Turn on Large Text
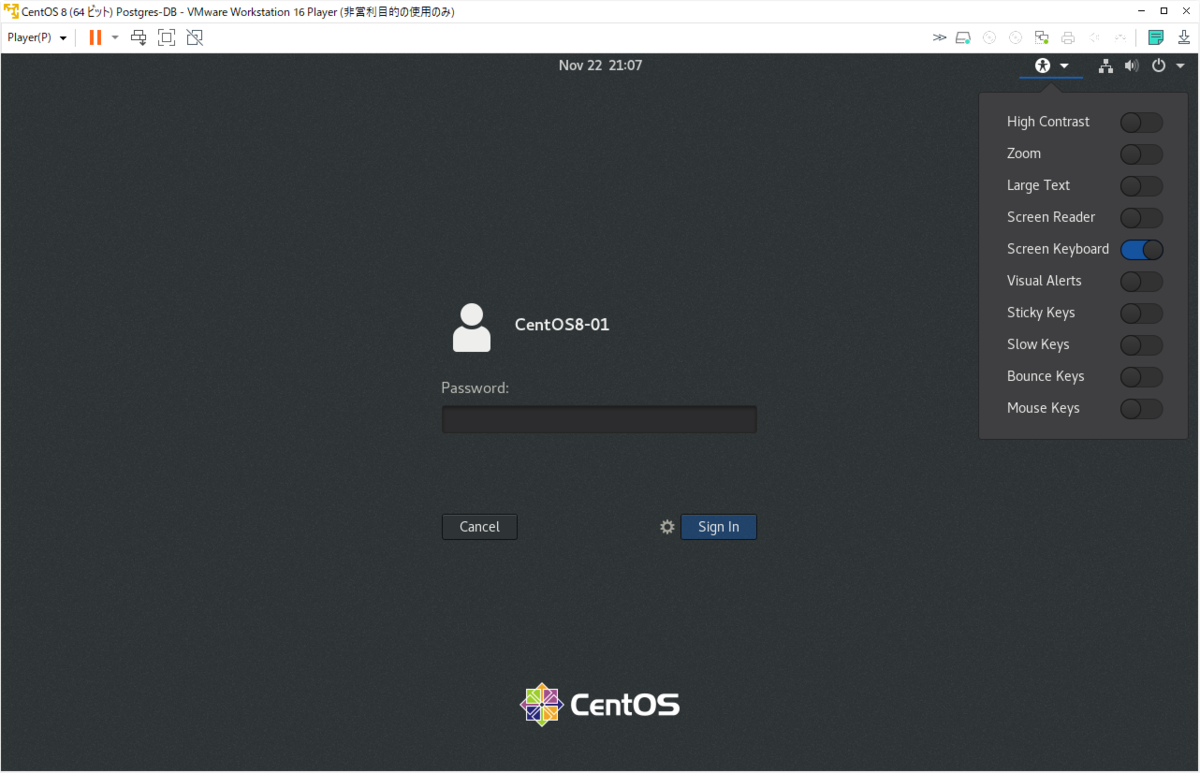 [1141, 186]
